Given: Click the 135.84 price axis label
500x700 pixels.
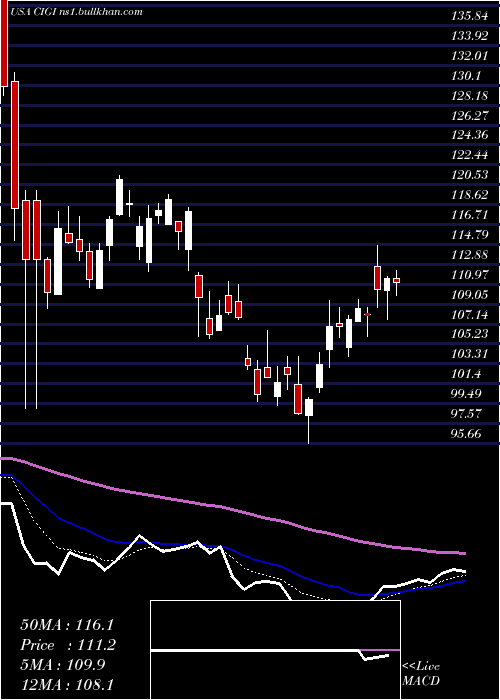Looking at the screenshot, I should click(x=469, y=17).
